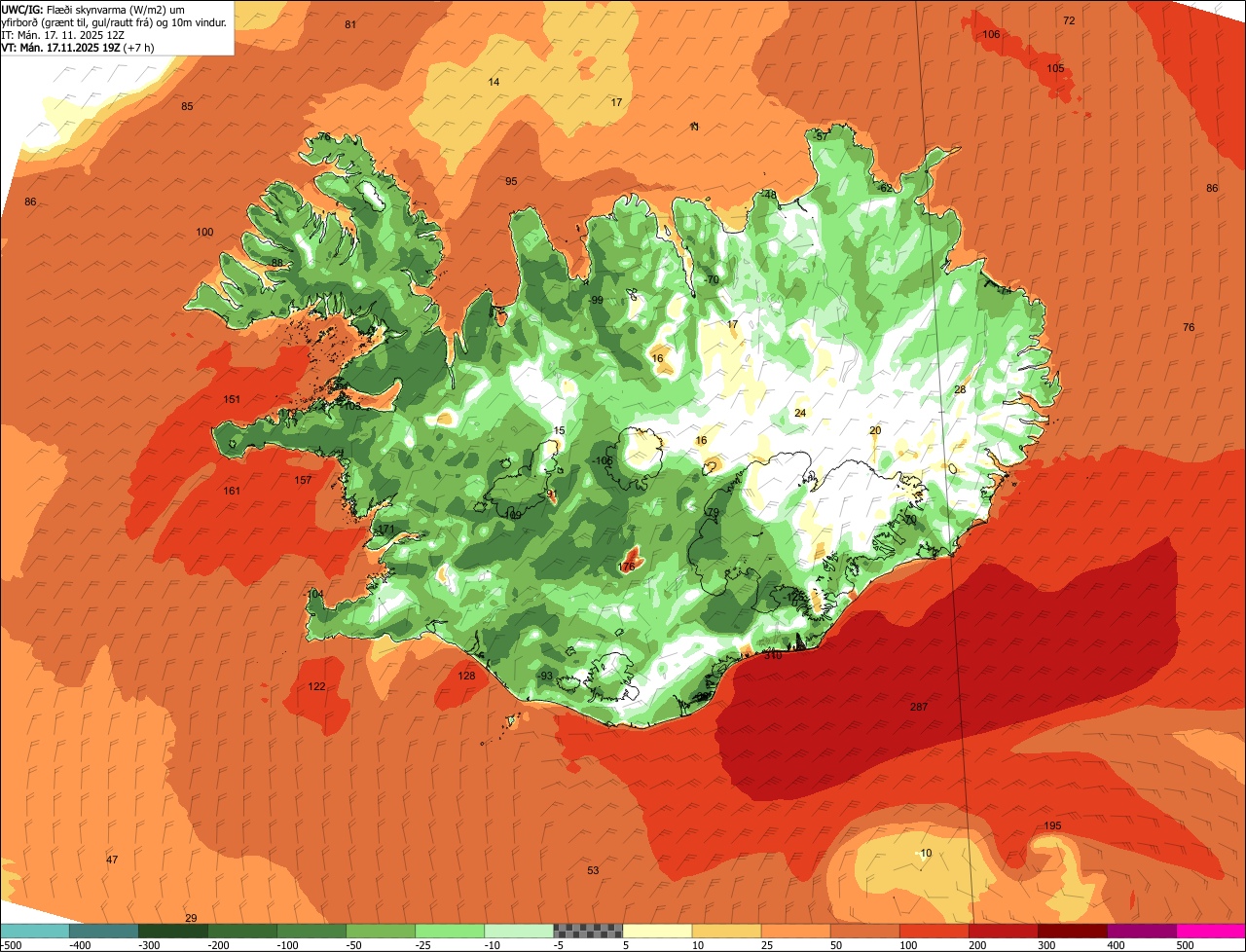Click the map value 15 in west-central Iceland

[x=559, y=430]
